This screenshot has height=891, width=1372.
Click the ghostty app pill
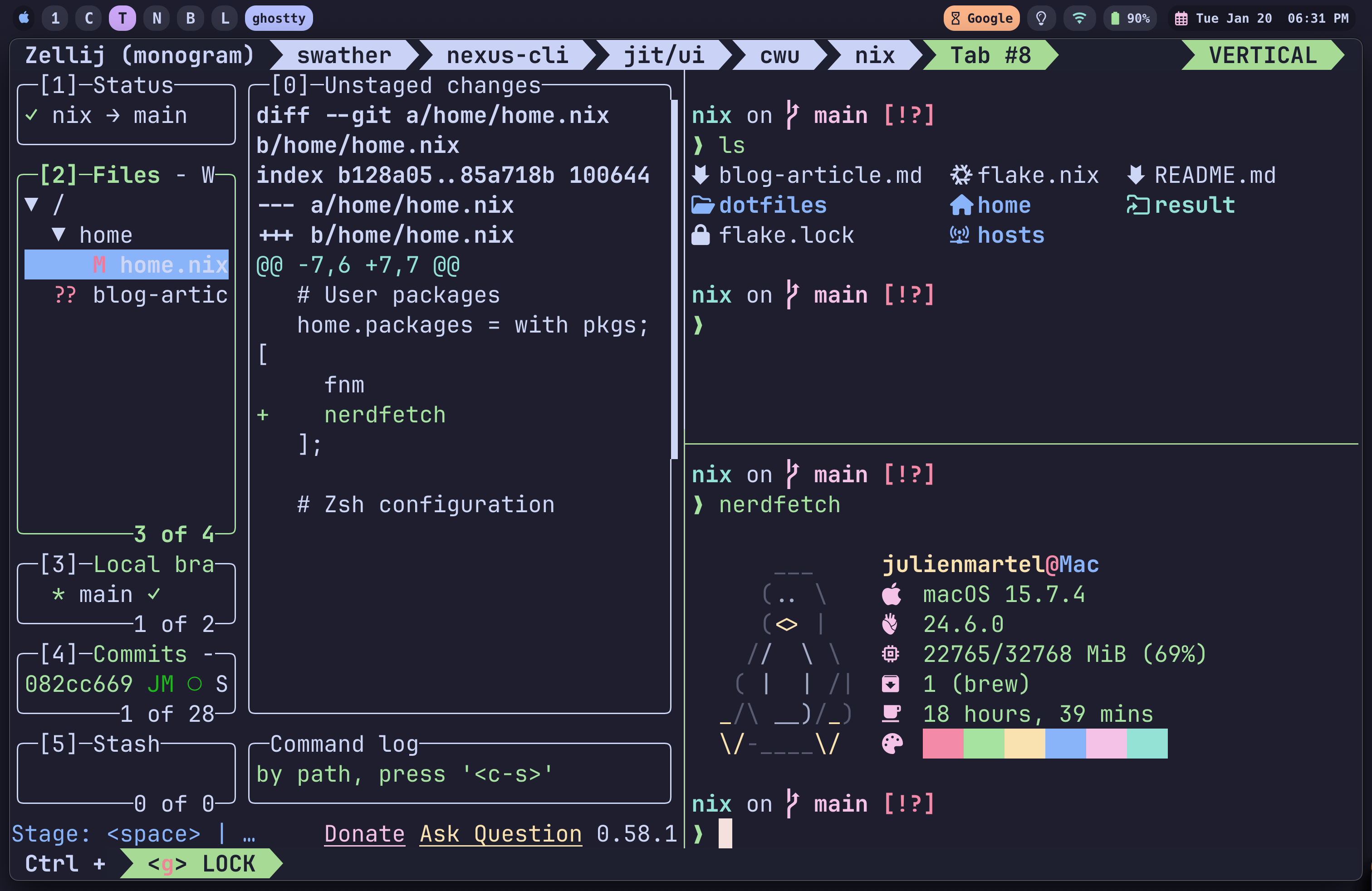pos(279,19)
